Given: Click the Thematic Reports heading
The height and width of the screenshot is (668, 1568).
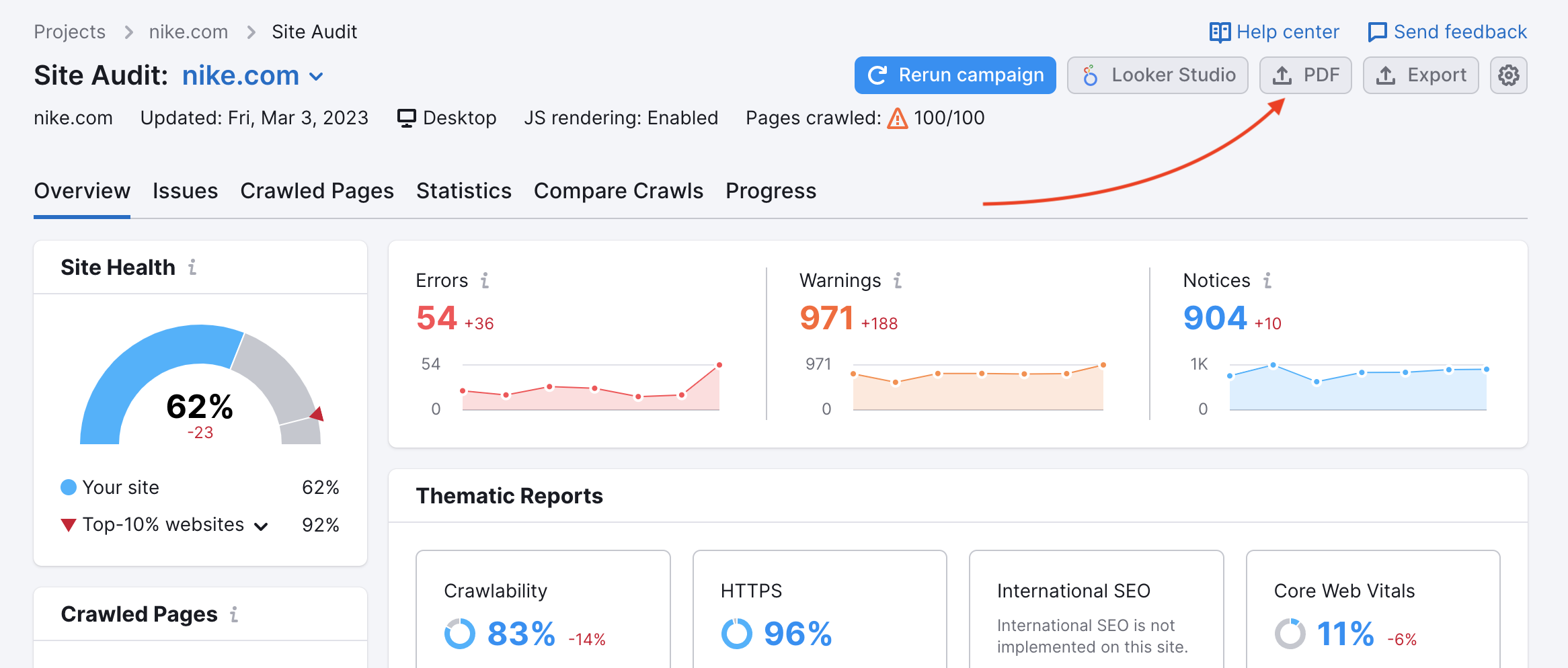Looking at the screenshot, I should click(x=509, y=496).
